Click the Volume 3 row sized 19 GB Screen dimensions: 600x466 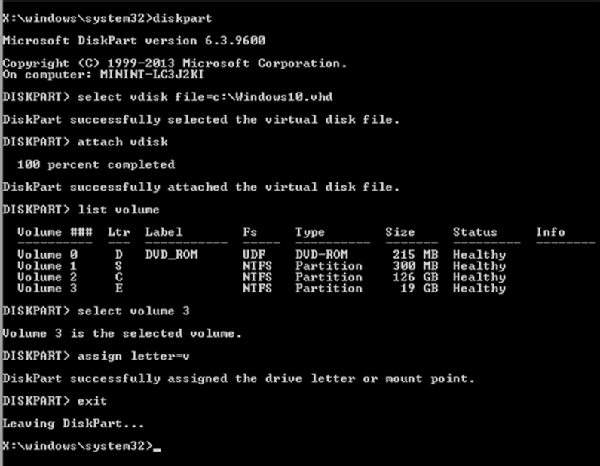261,288
